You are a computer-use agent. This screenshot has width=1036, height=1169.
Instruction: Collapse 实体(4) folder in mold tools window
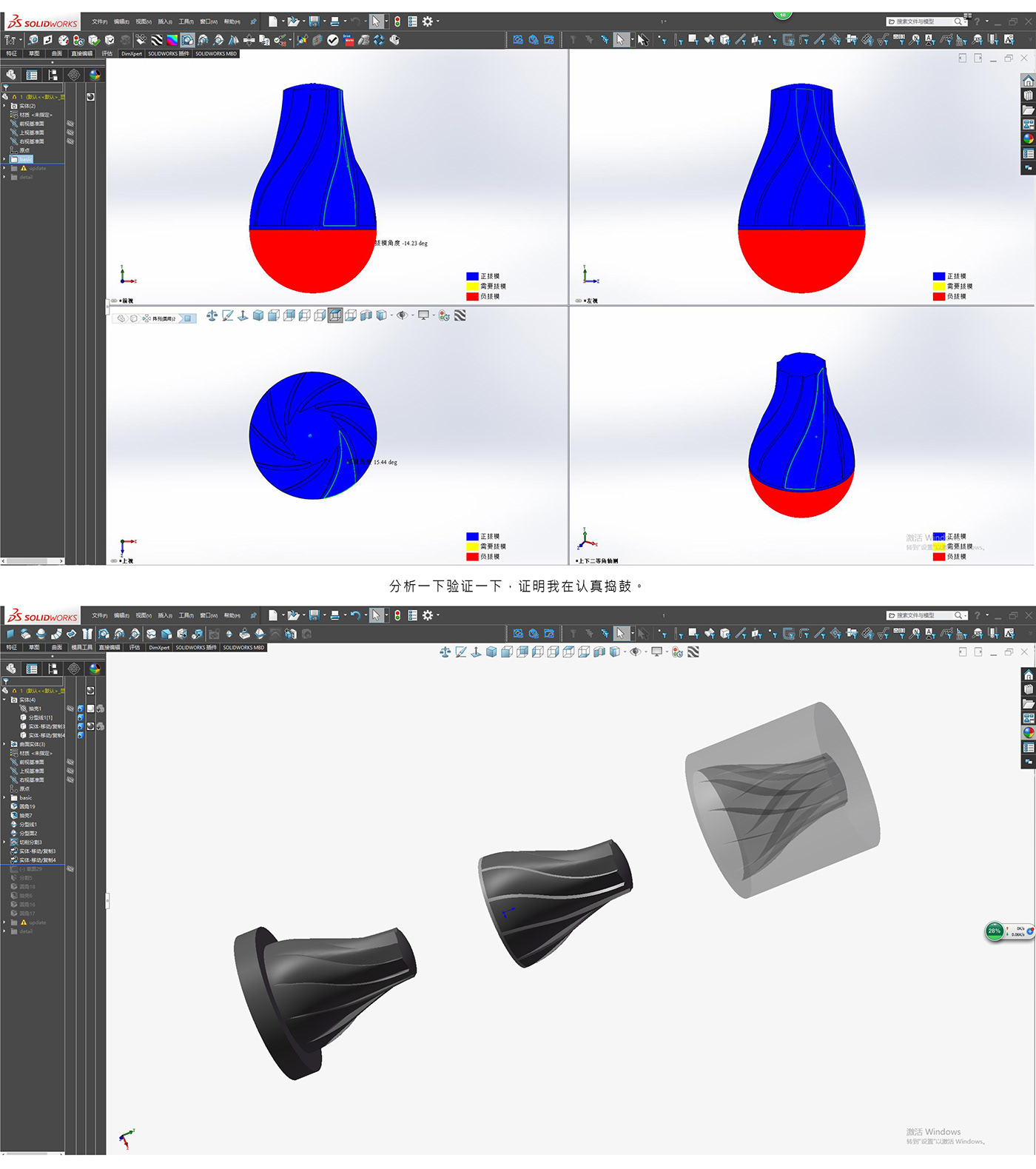[x=4, y=700]
